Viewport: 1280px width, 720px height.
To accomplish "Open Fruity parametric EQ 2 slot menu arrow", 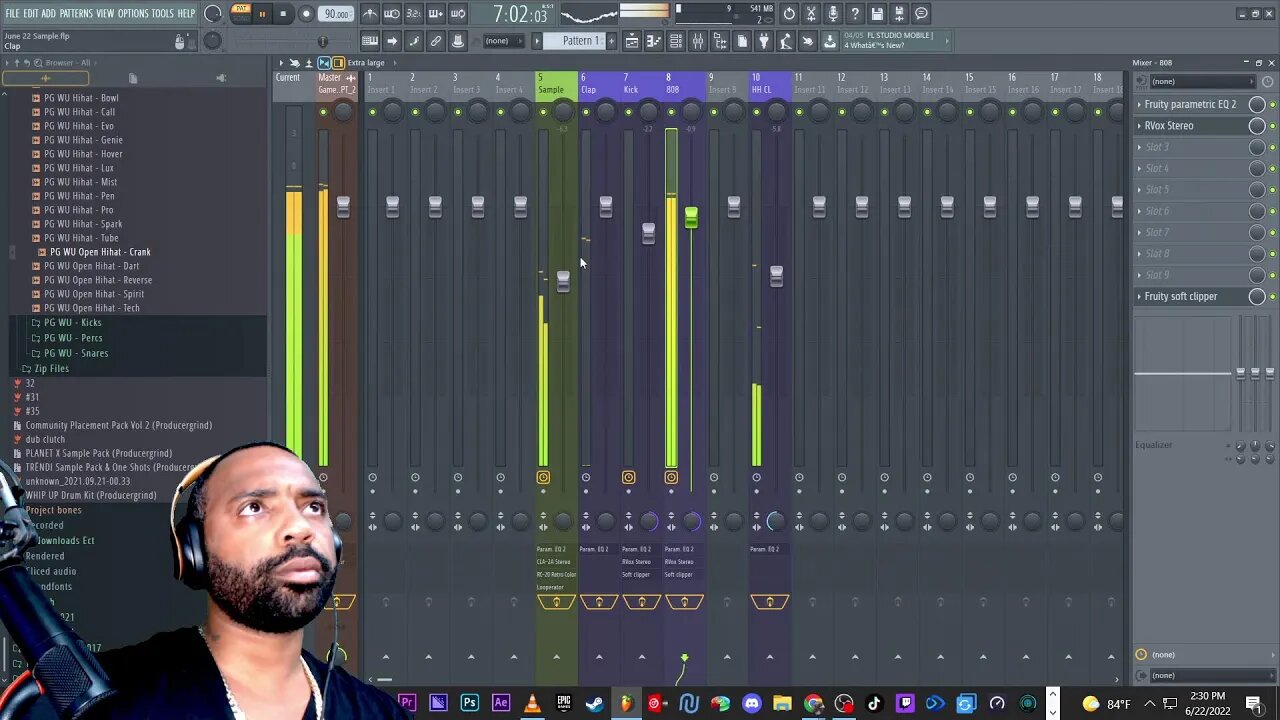I will click(x=1139, y=104).
